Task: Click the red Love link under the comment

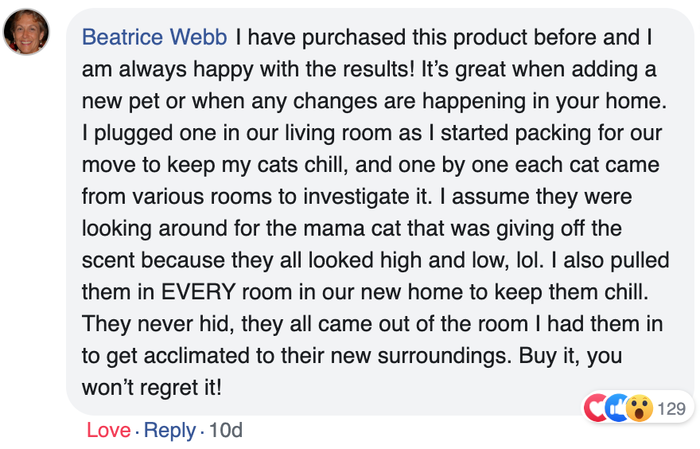Action: tap(108, 430)
